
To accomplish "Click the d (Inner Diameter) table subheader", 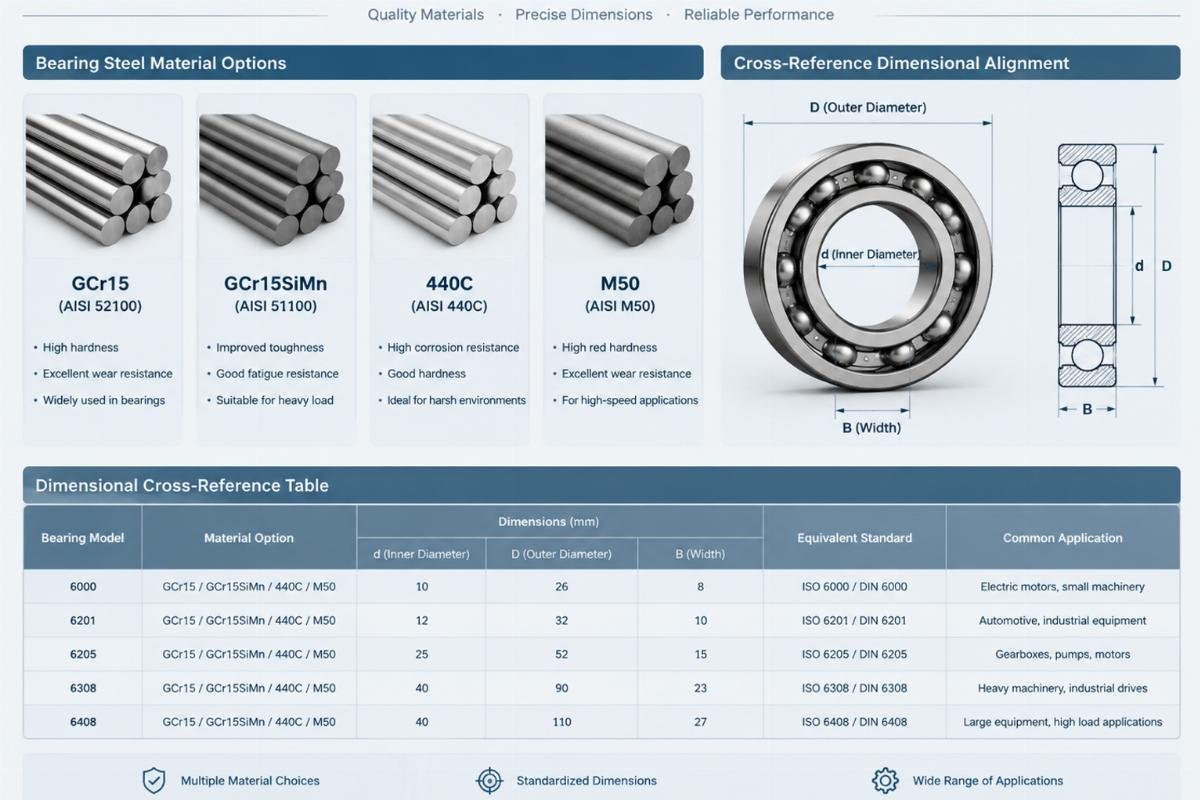I will point(421,554).
